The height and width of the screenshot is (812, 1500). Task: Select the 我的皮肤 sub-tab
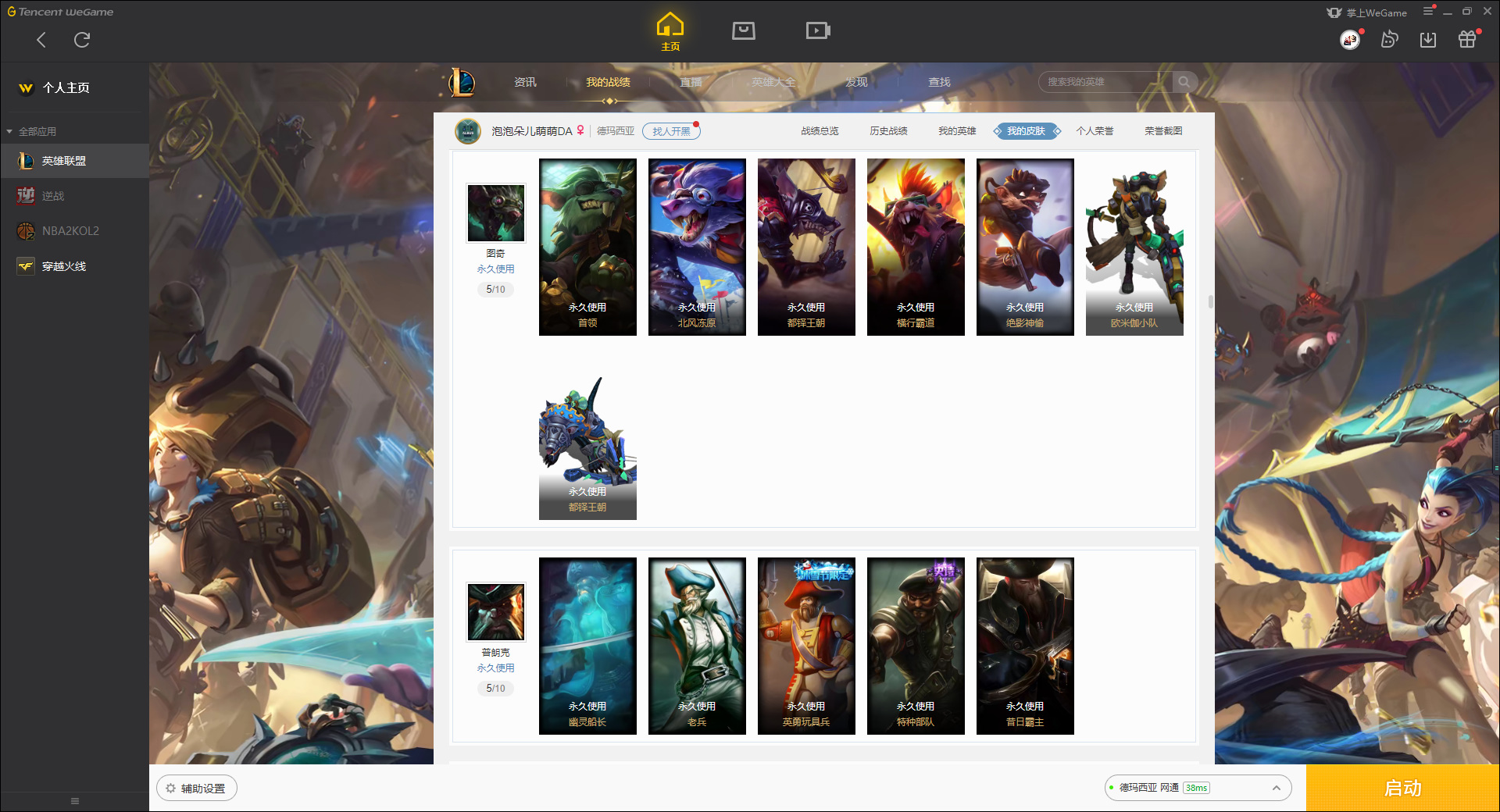pos(1026,131)
